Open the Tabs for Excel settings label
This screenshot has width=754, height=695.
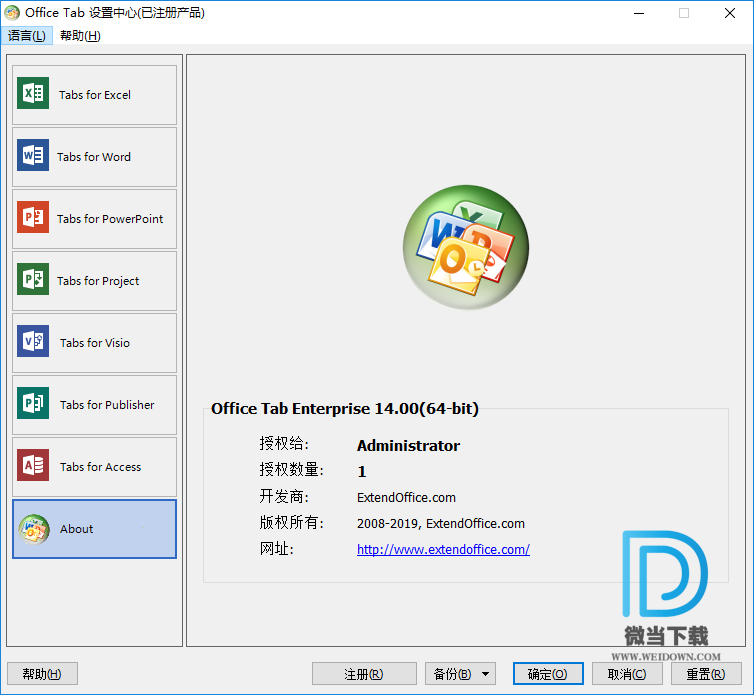click(x=95, y=95)
